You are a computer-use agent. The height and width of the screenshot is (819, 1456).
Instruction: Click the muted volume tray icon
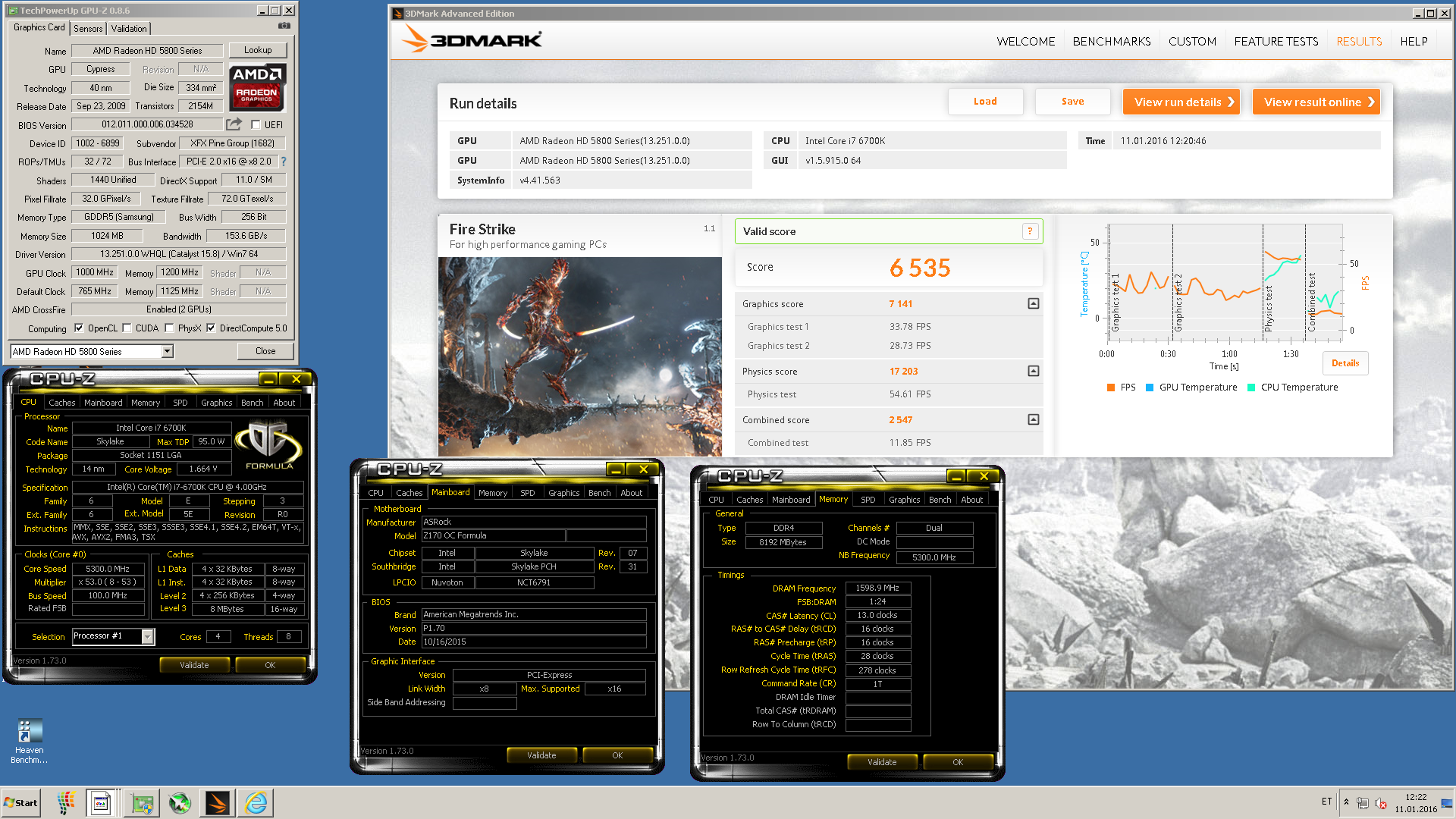[x=1381, y=803]
